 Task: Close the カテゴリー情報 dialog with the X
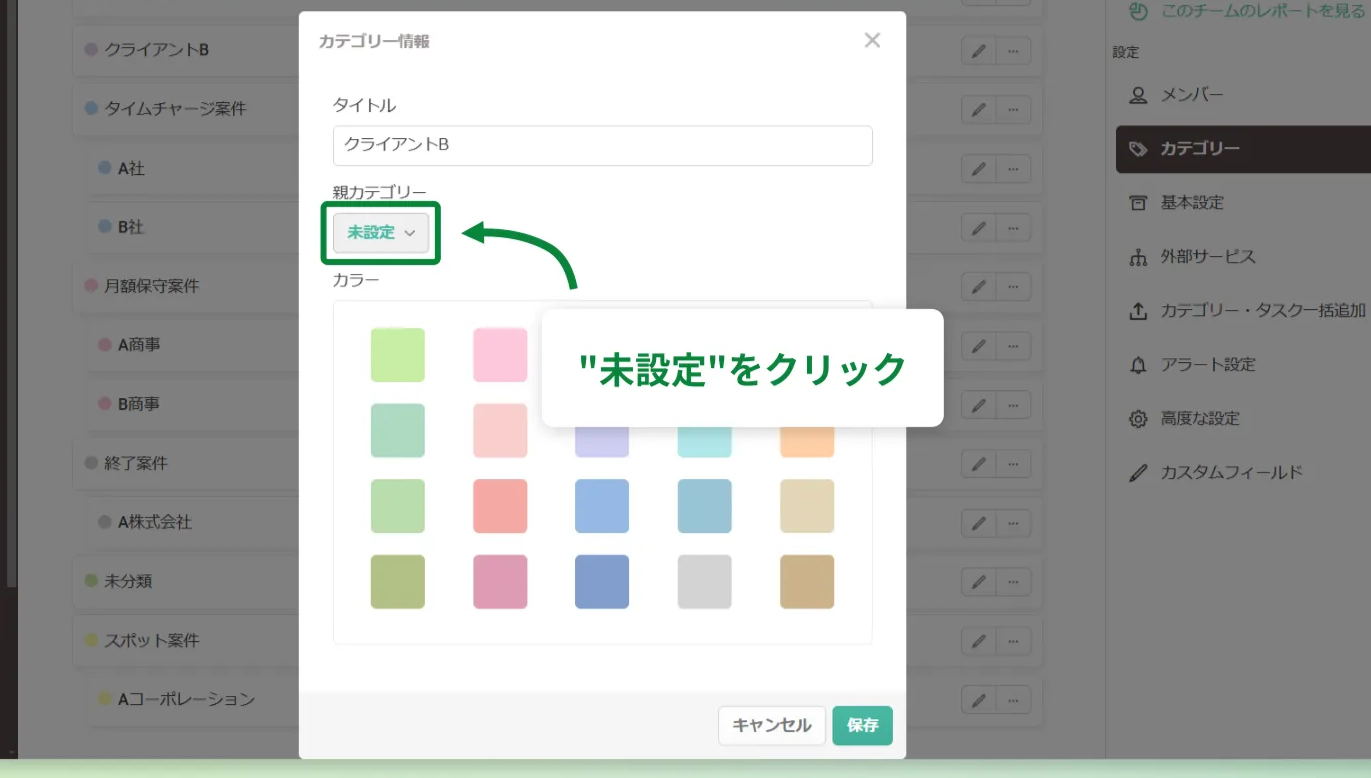click(872, 40)
